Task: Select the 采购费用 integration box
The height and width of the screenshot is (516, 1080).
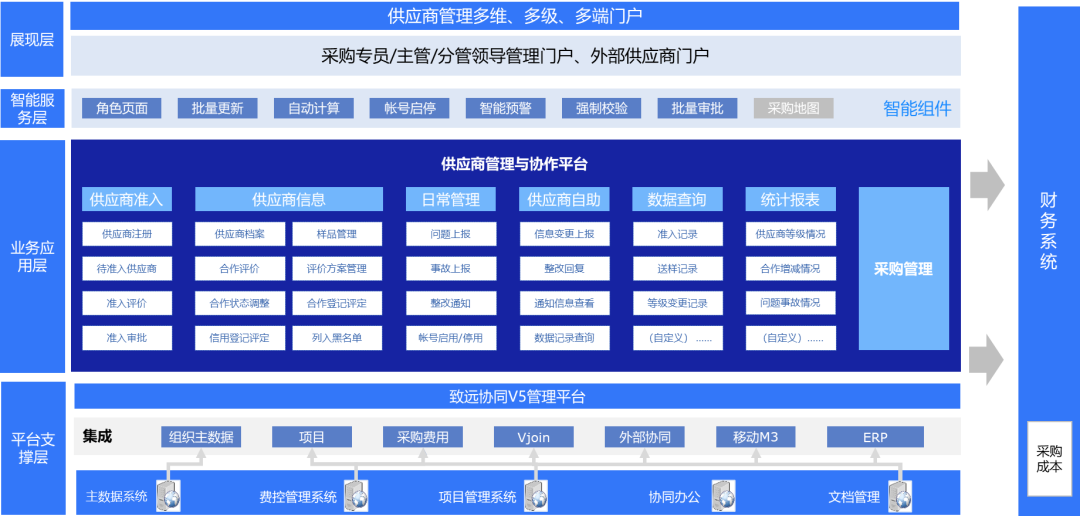Action: 423,437
